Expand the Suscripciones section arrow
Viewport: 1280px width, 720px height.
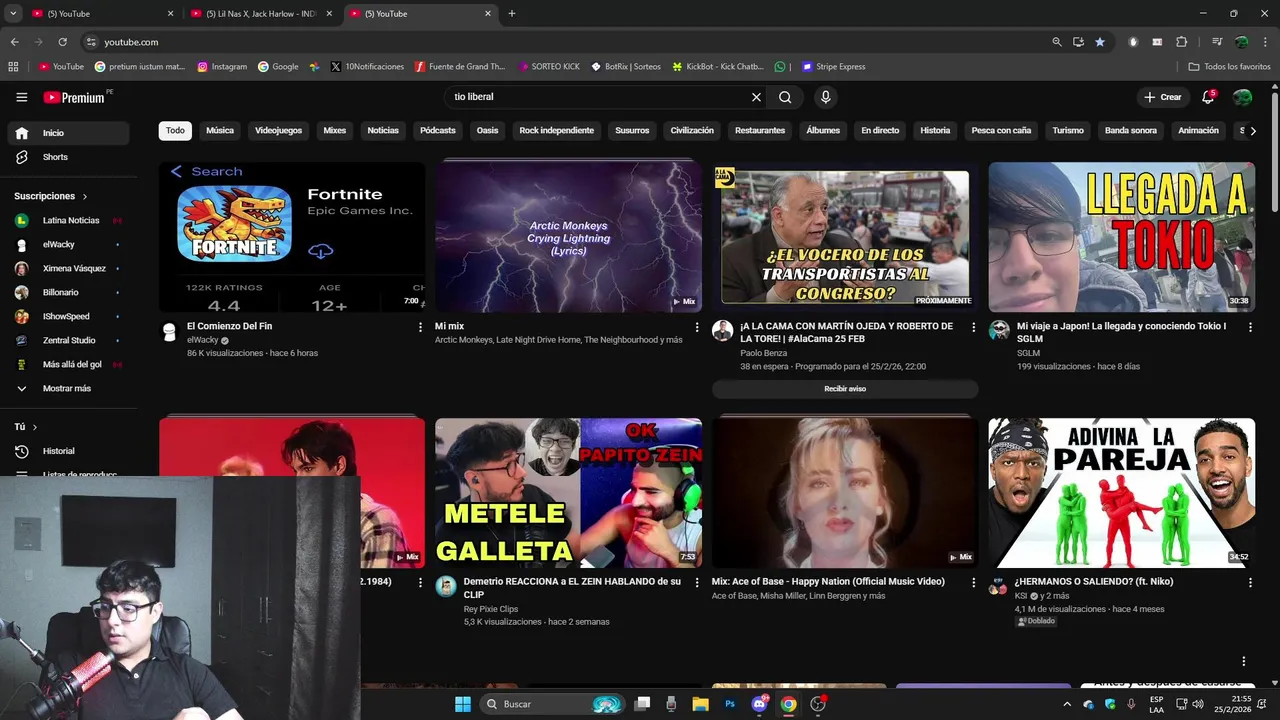coord(85,196)
